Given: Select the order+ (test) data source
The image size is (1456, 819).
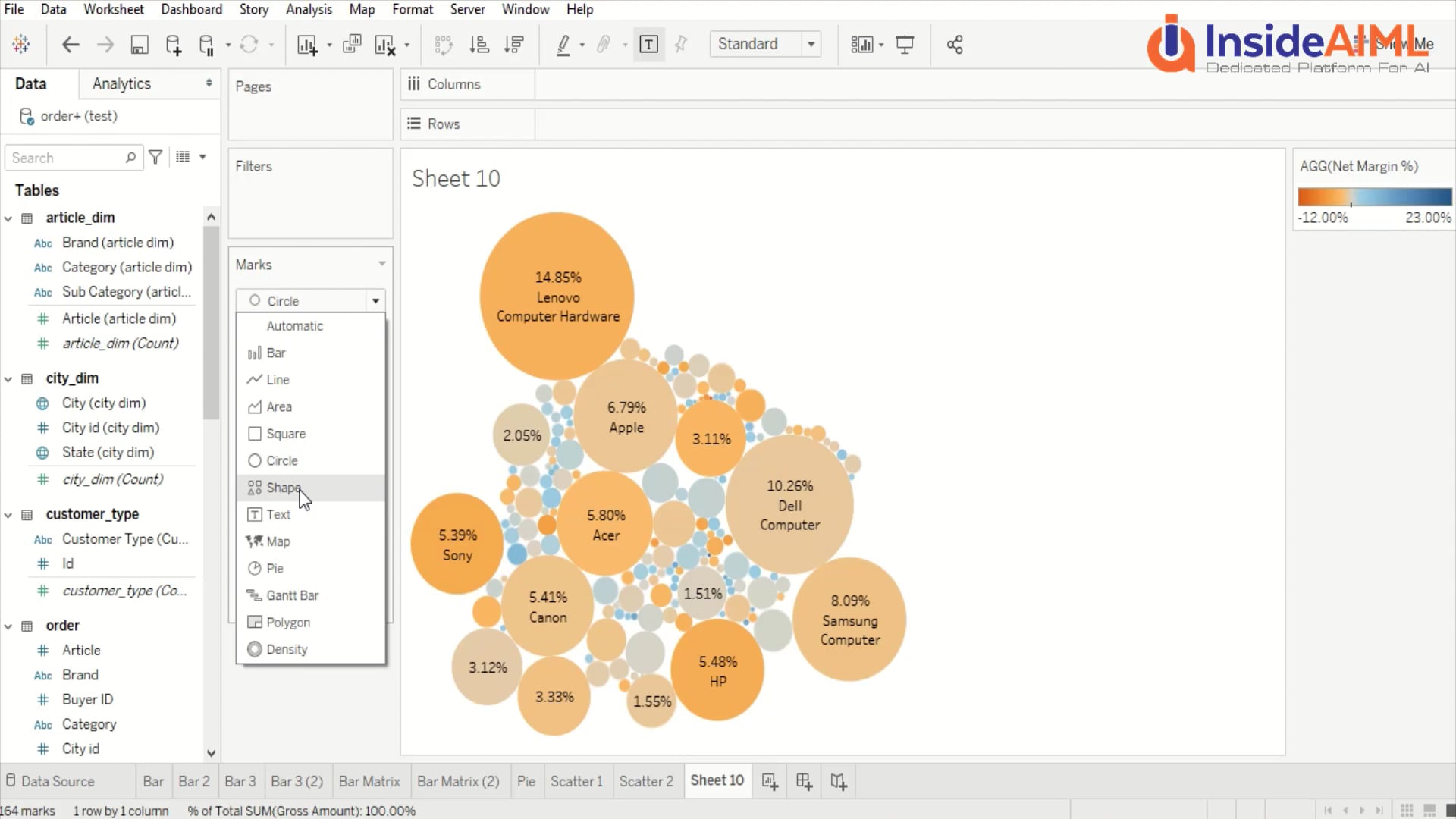Looking at the screenshot, I should 79,115.
